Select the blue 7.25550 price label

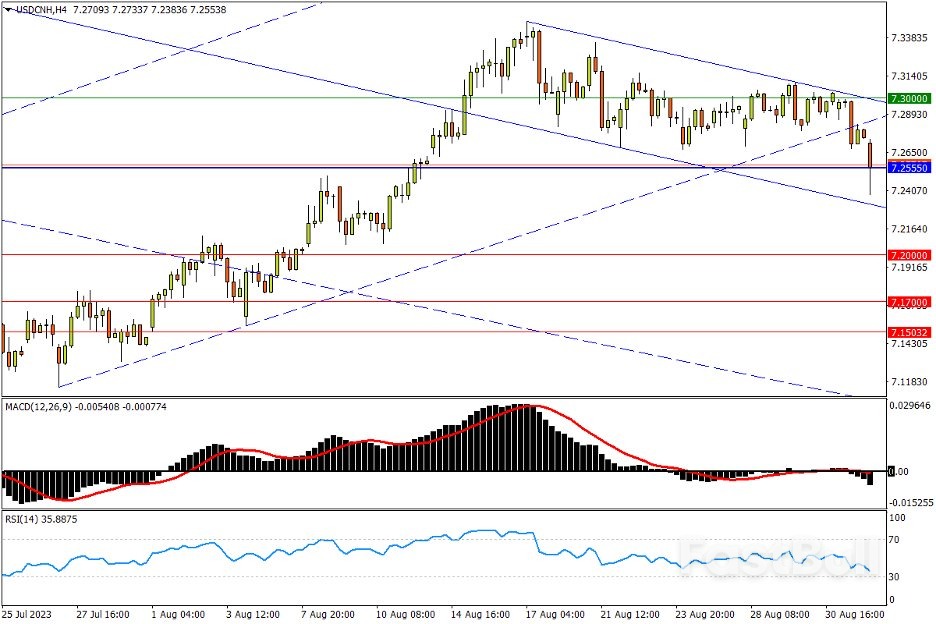[x=909, y=168]
